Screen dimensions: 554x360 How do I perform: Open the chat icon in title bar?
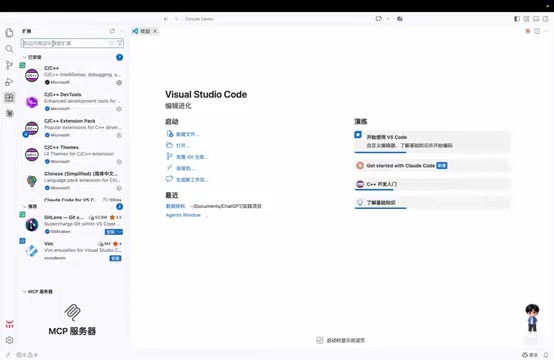tap(379, 19)
